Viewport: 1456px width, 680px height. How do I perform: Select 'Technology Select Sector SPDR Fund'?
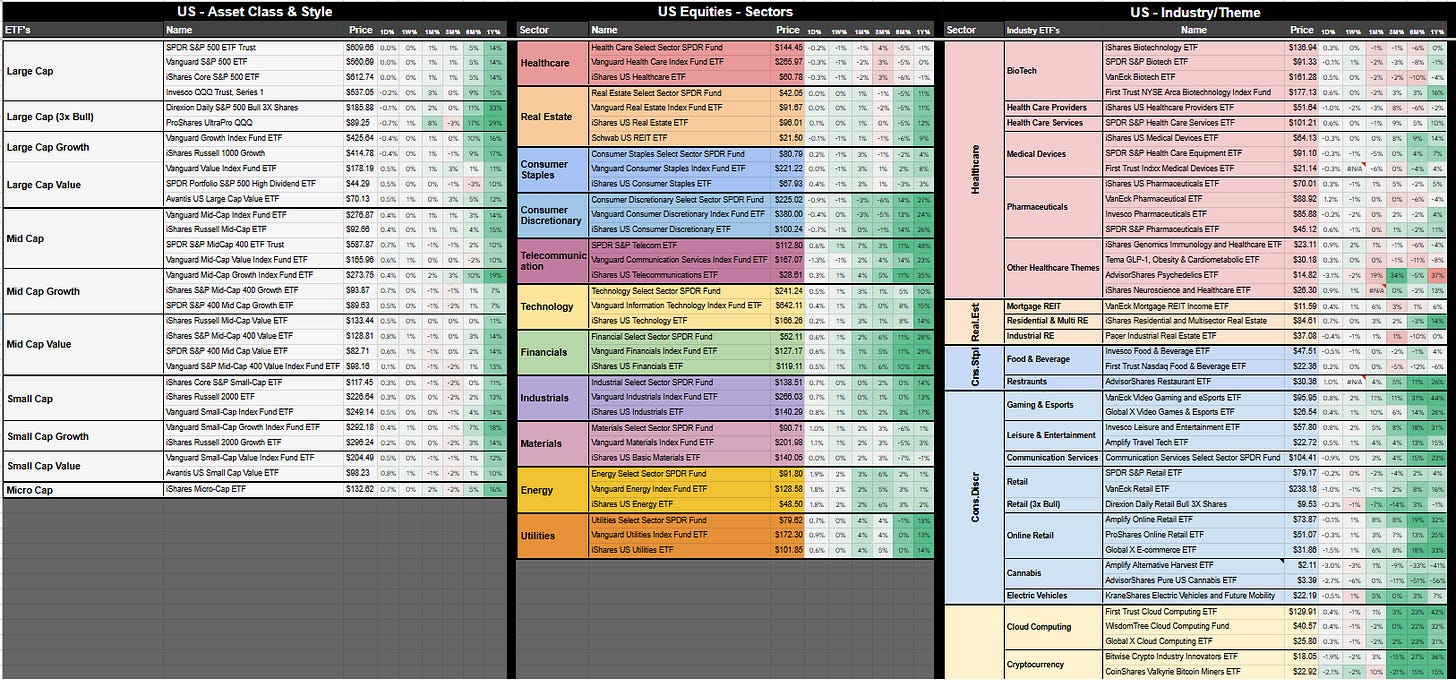(x=679, y=290)
